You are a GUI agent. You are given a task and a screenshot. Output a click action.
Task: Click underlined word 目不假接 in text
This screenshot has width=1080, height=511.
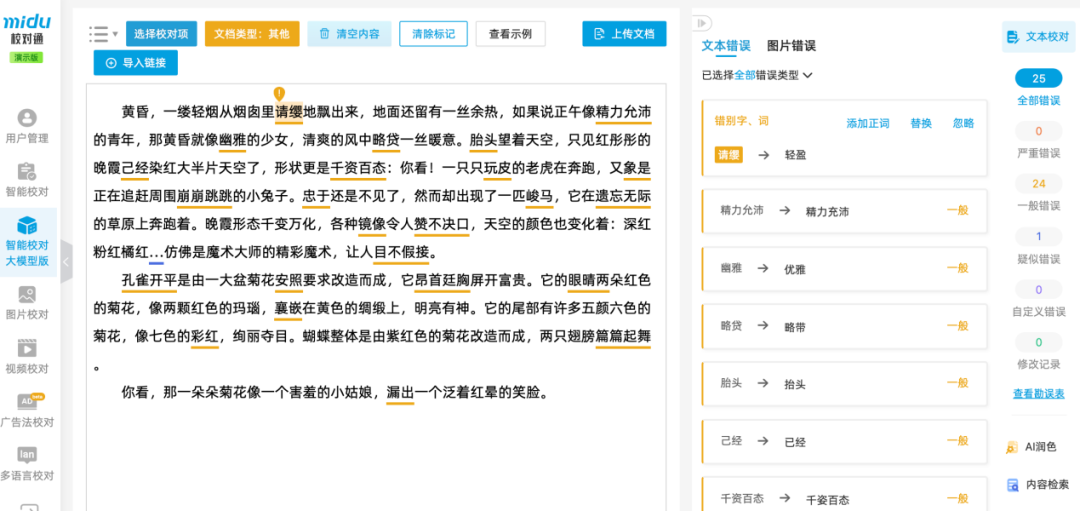(x=401, y=252)
